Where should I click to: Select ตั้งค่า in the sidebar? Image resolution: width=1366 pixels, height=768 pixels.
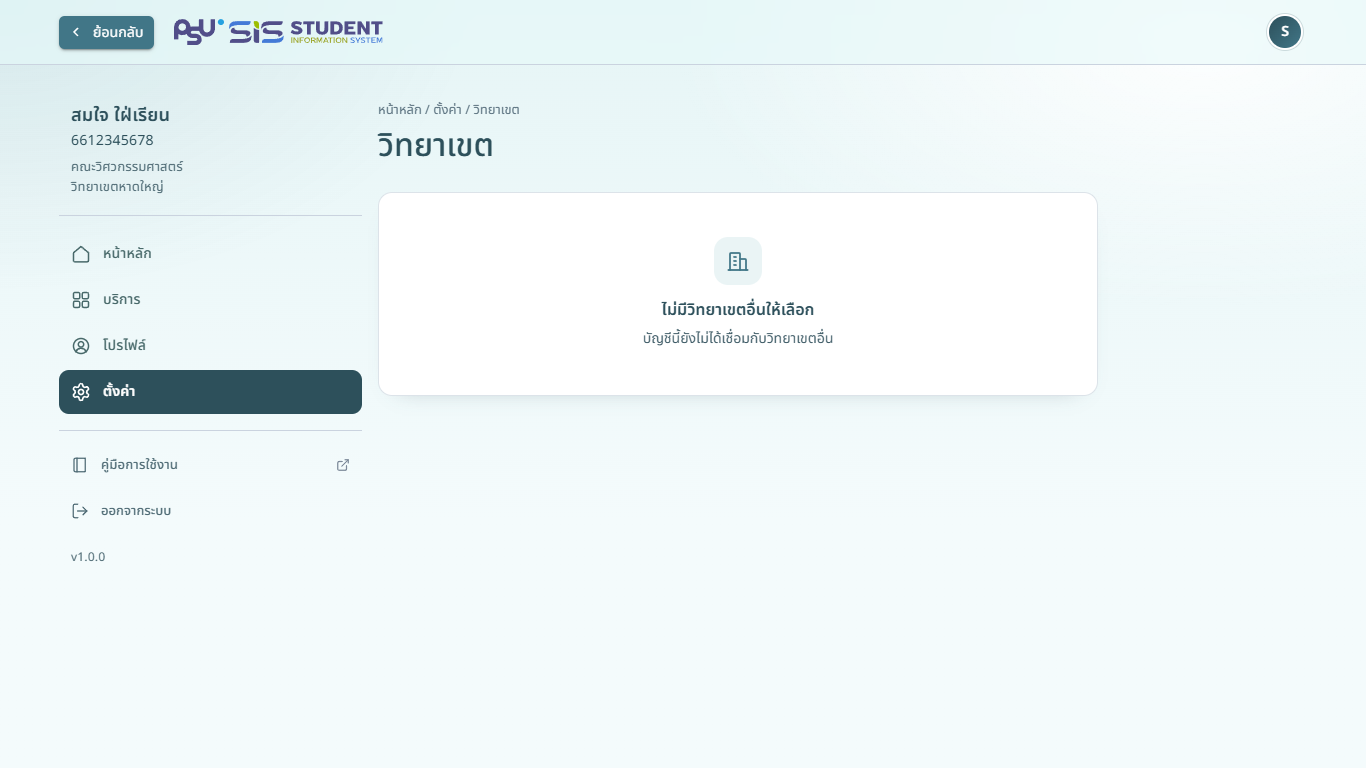(210, 392)
